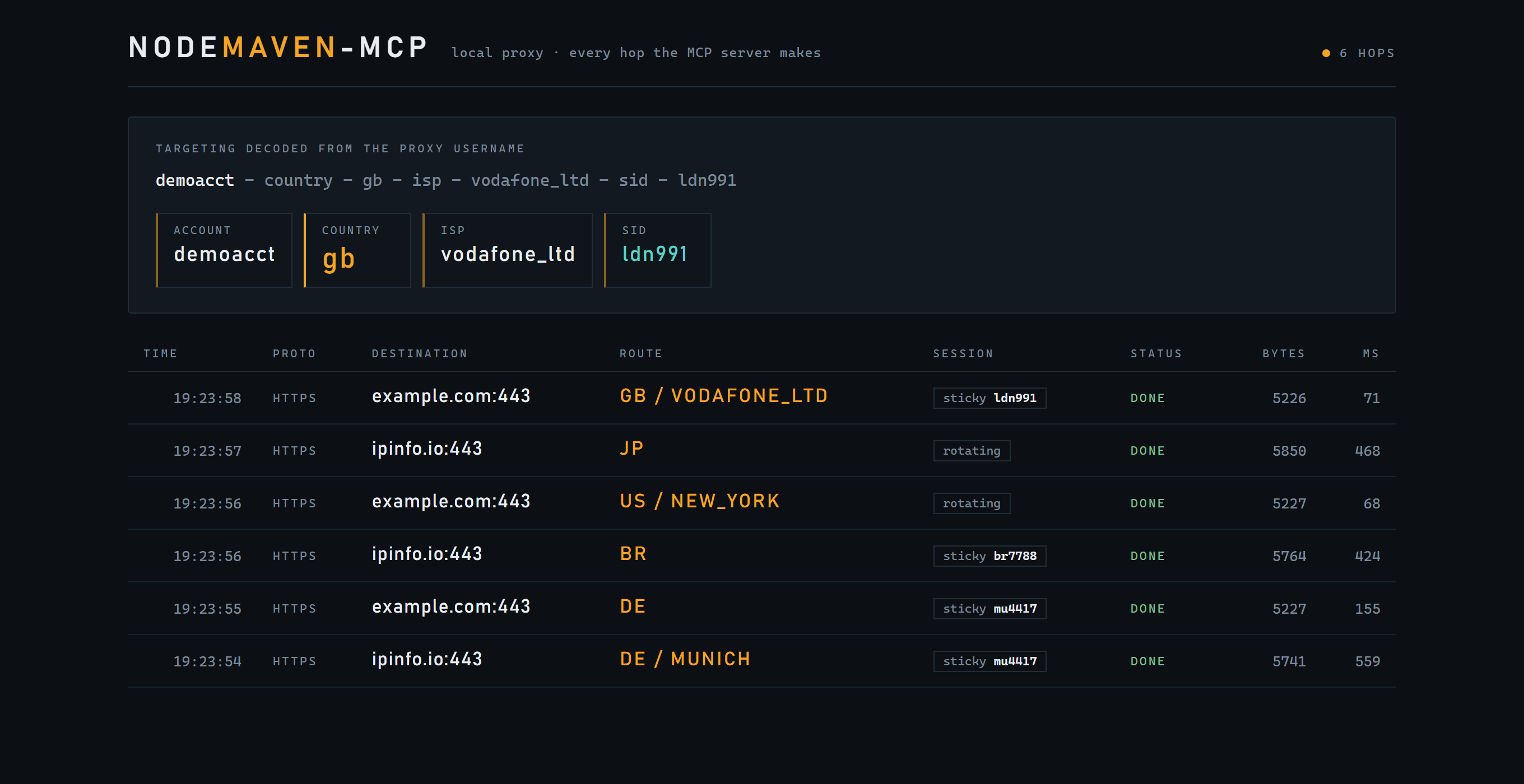Click the BR route
1524x784 pixels.
click(633, 554)
